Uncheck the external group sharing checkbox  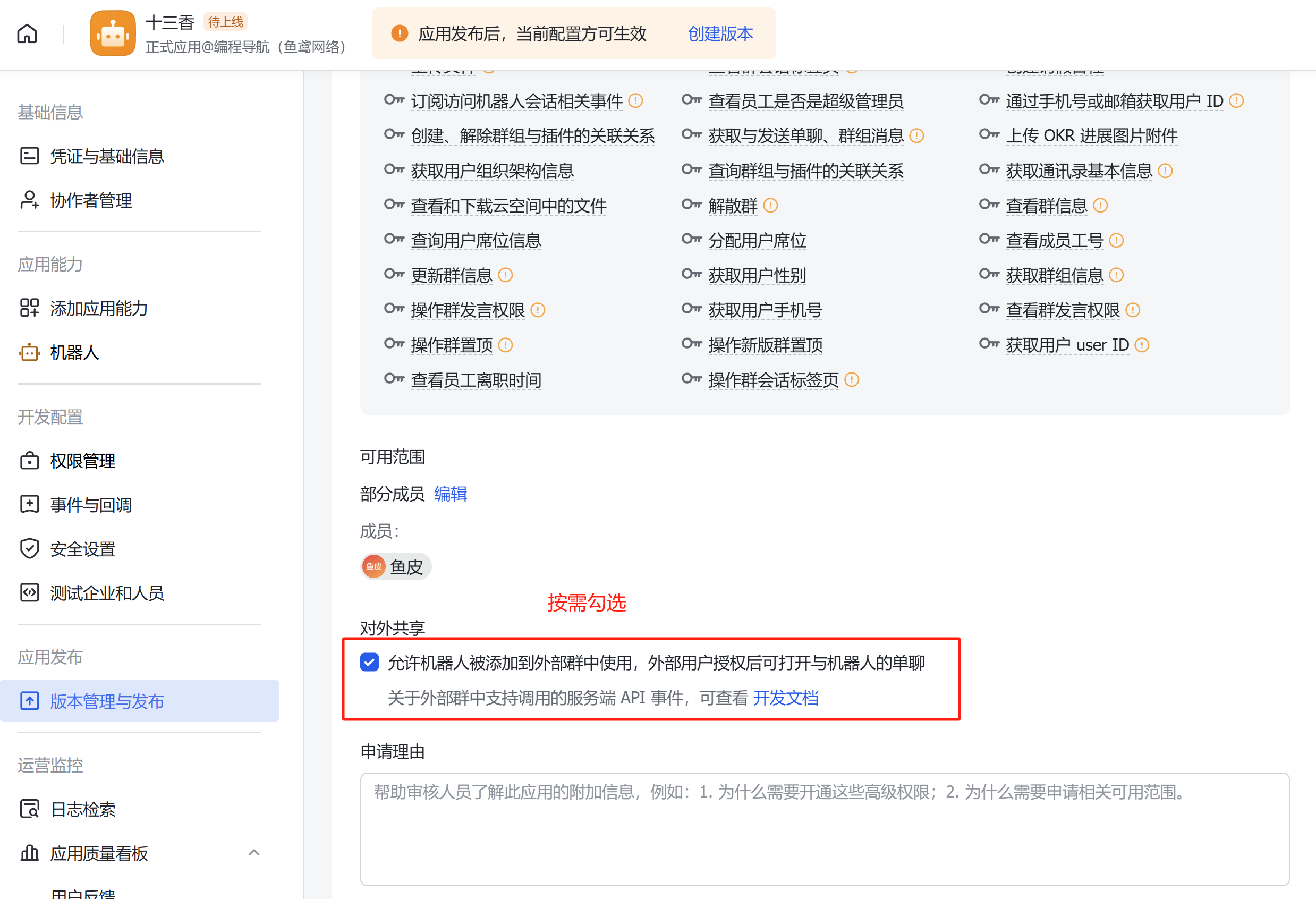(x=370, y=661)
